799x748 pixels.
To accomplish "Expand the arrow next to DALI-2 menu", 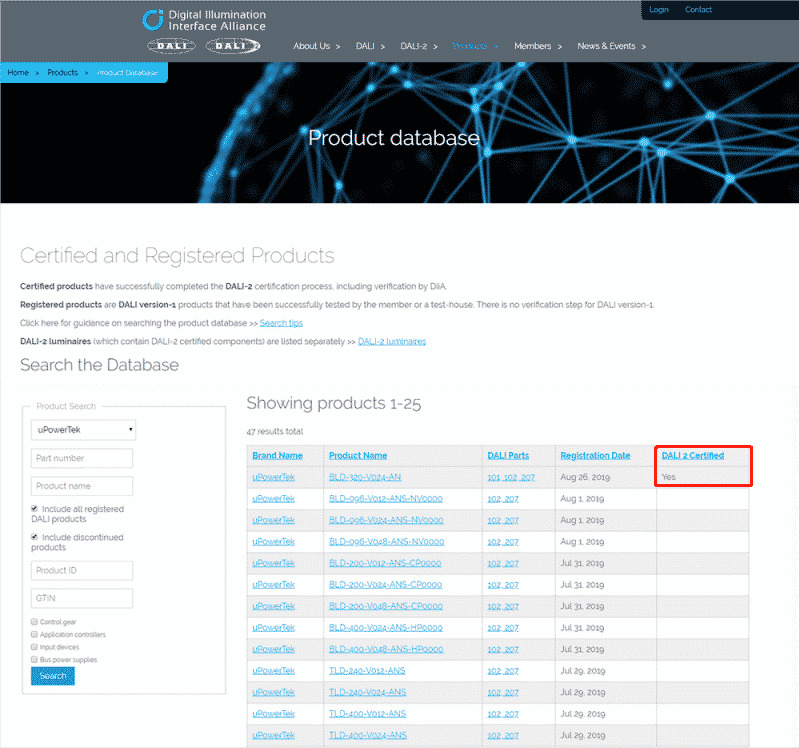I will (435, 46).
